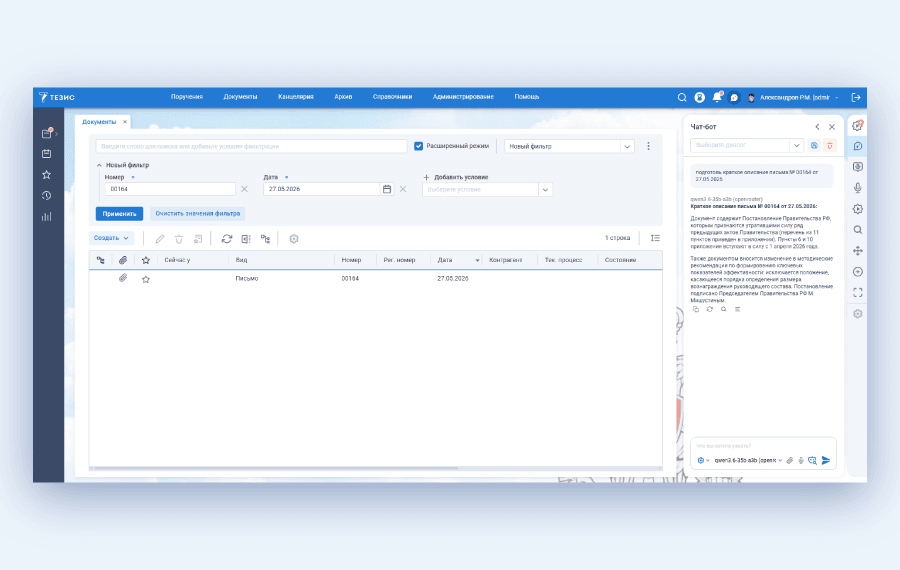Open the calendar icon in left sidebar

pos(46,154)
